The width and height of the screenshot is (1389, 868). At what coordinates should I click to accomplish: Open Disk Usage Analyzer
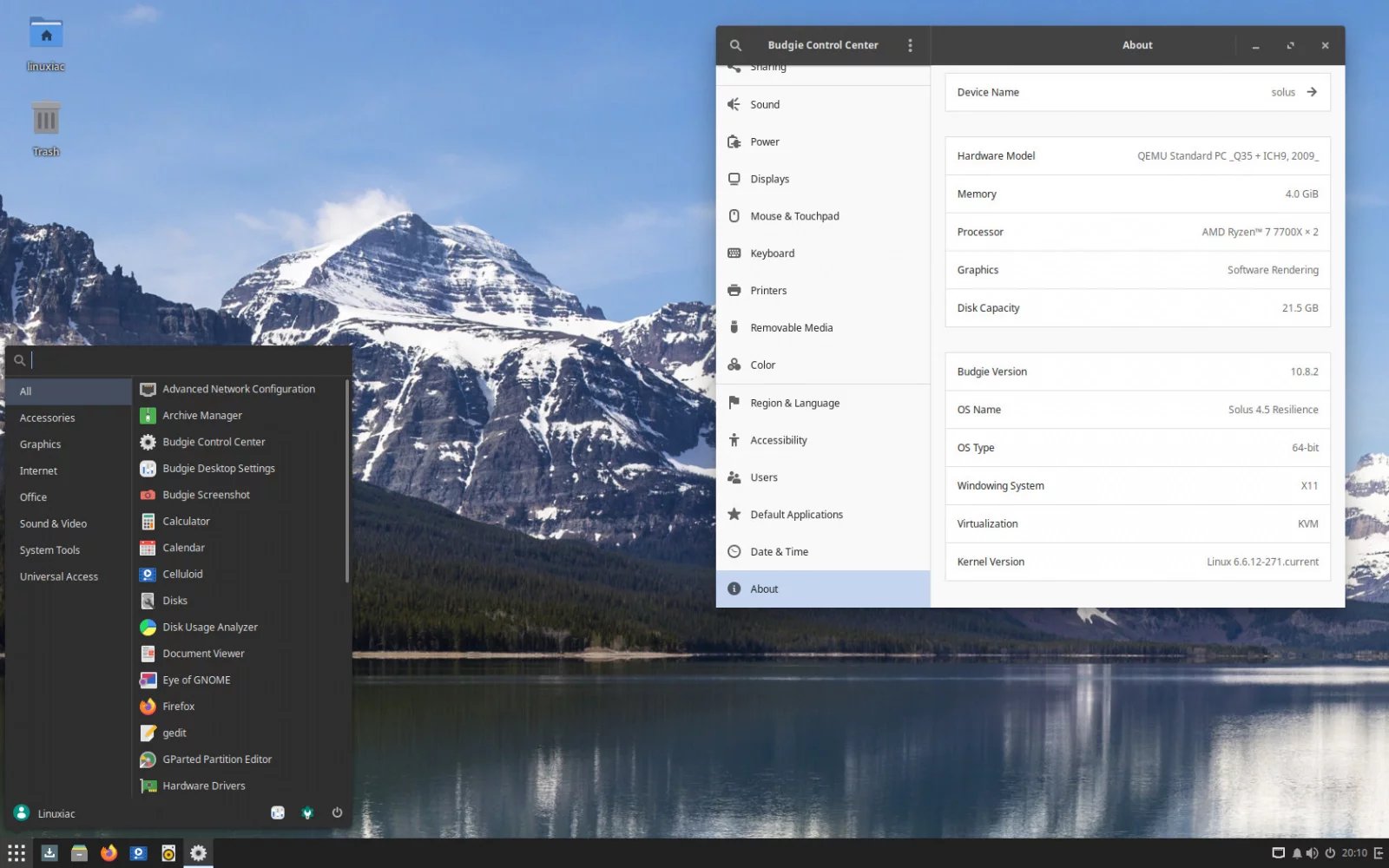209,627
